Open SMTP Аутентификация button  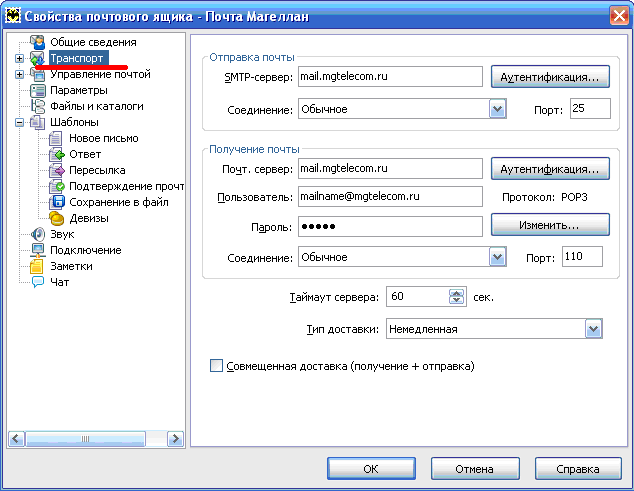[x=550, y=77]
